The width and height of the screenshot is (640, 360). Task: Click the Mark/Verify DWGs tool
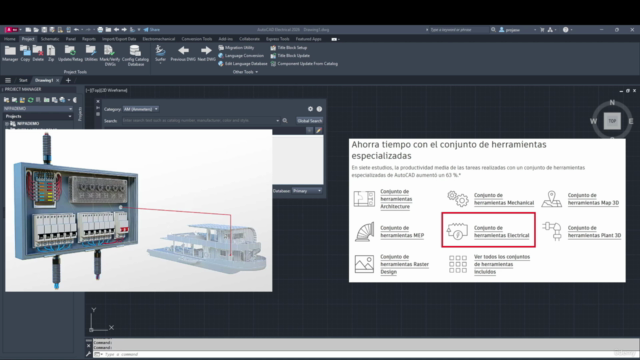tap(109, 56)
